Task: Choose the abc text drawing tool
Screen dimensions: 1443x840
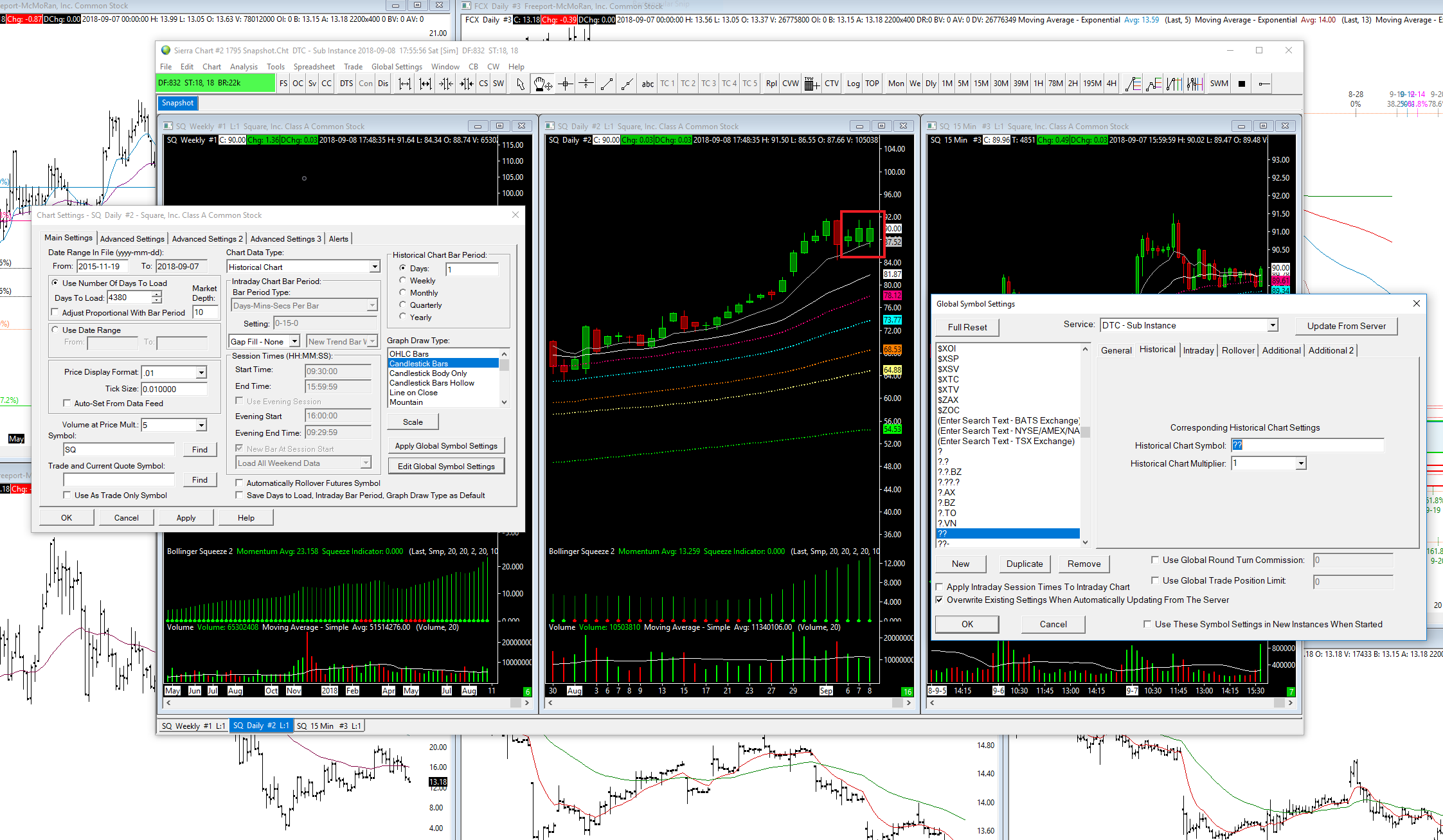Action: point(647,84)
